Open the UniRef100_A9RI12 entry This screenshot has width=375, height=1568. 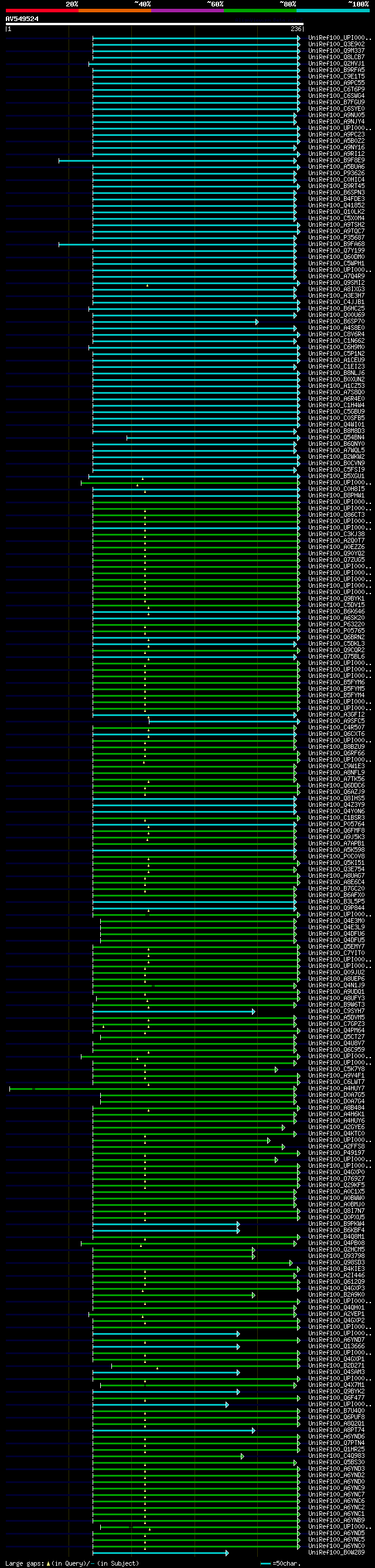pos(337,154)
